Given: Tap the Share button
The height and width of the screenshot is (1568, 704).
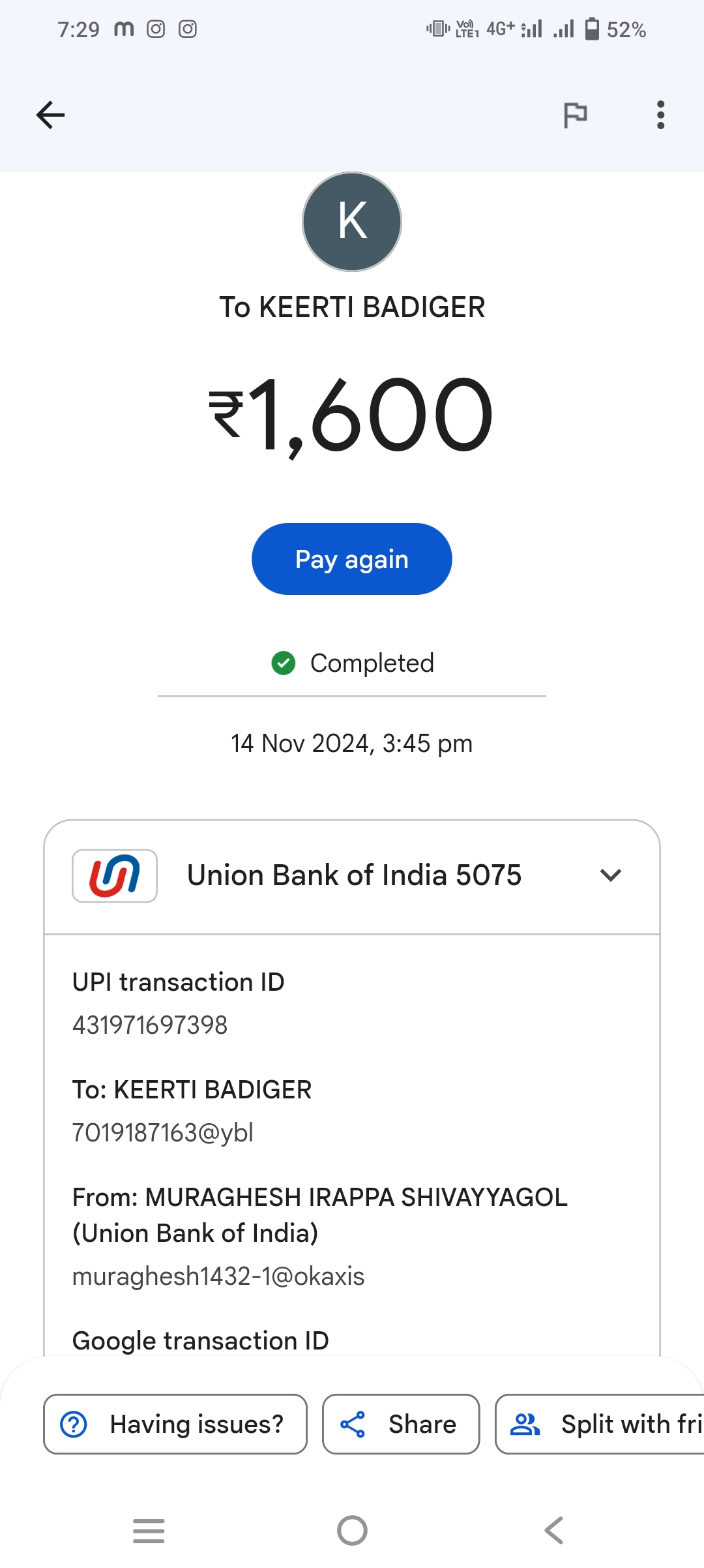Looking at the screenshot, I should (401, 1424).
